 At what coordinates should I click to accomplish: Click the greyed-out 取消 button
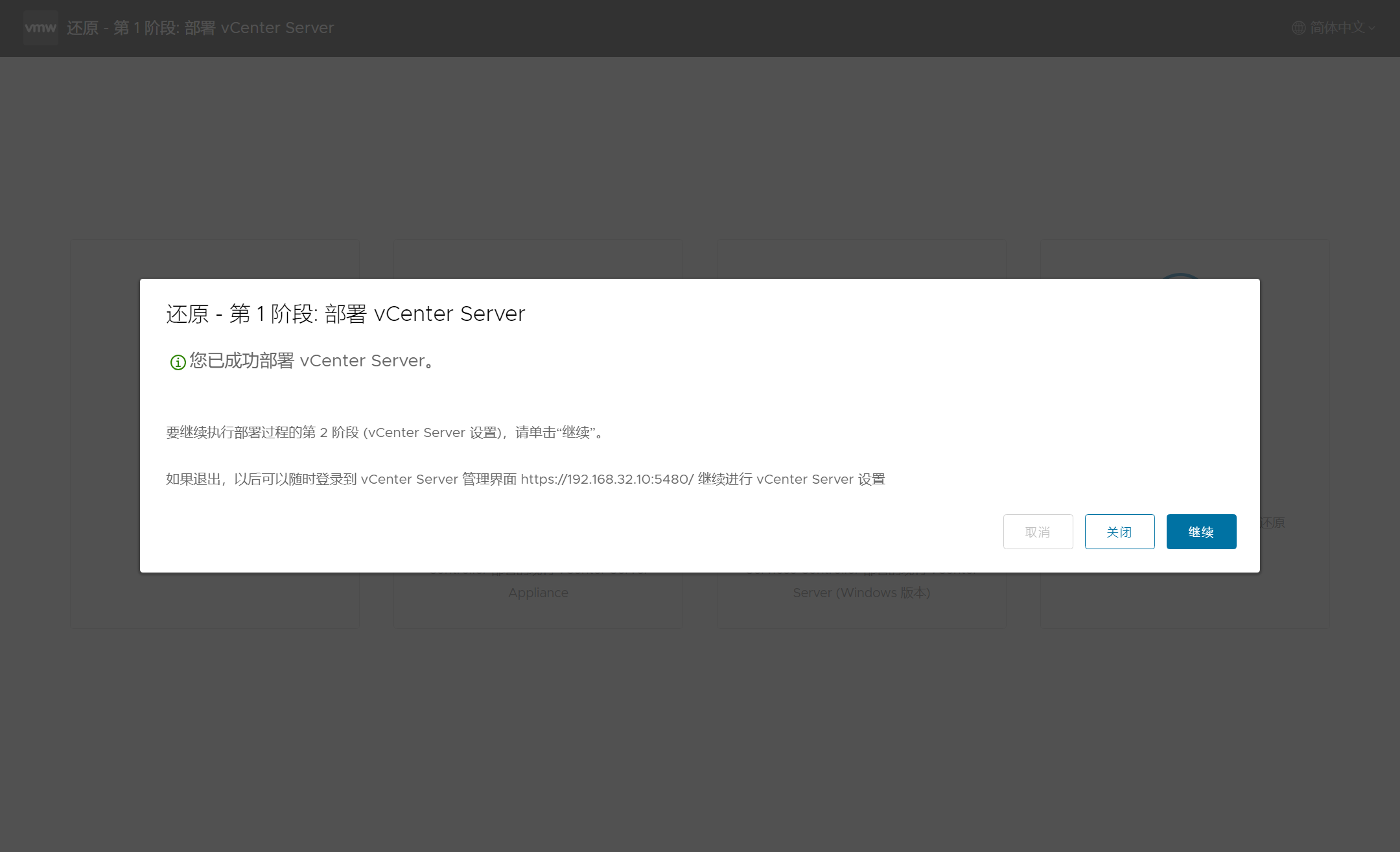pyautogui.click(x=1037, y=532)
